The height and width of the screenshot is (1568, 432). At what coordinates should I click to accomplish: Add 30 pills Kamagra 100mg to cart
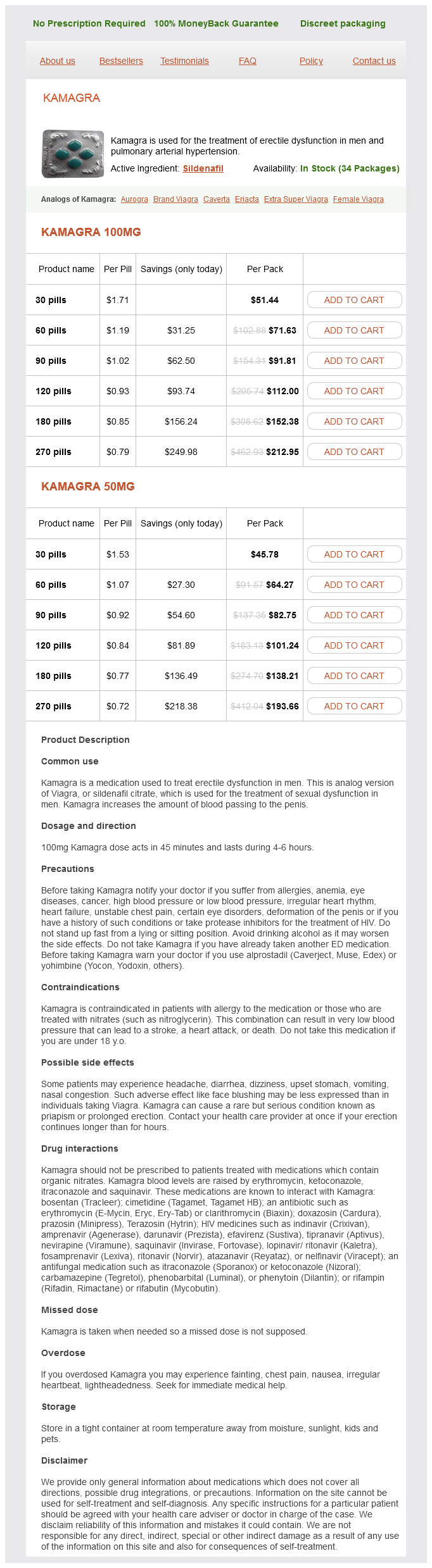[x=354, y=300]
